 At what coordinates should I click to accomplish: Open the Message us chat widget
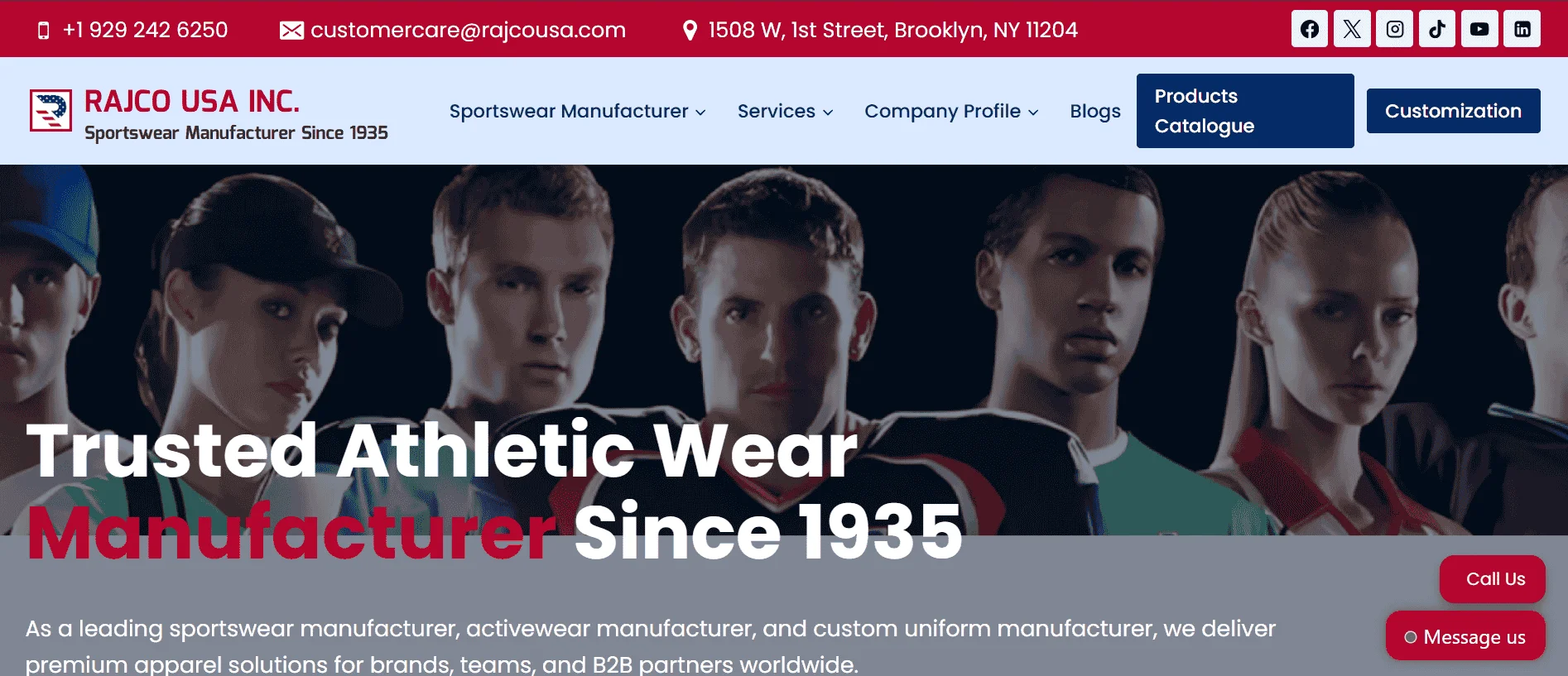click(x=1465, y=636)
